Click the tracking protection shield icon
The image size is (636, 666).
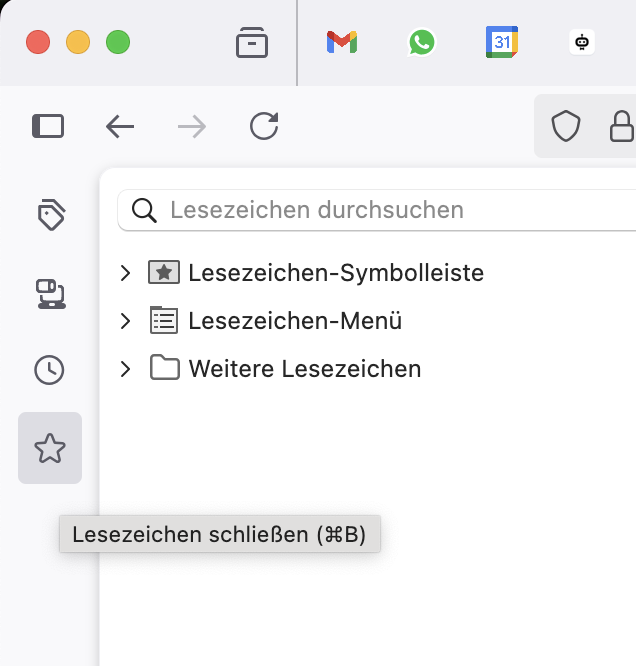coord(566,126)
